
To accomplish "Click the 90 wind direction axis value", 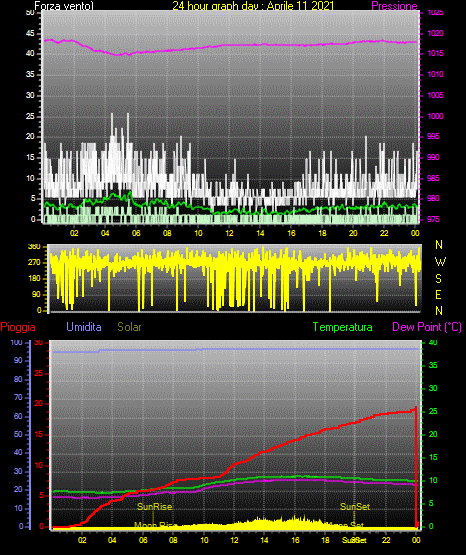I will [x=36, y=294].
